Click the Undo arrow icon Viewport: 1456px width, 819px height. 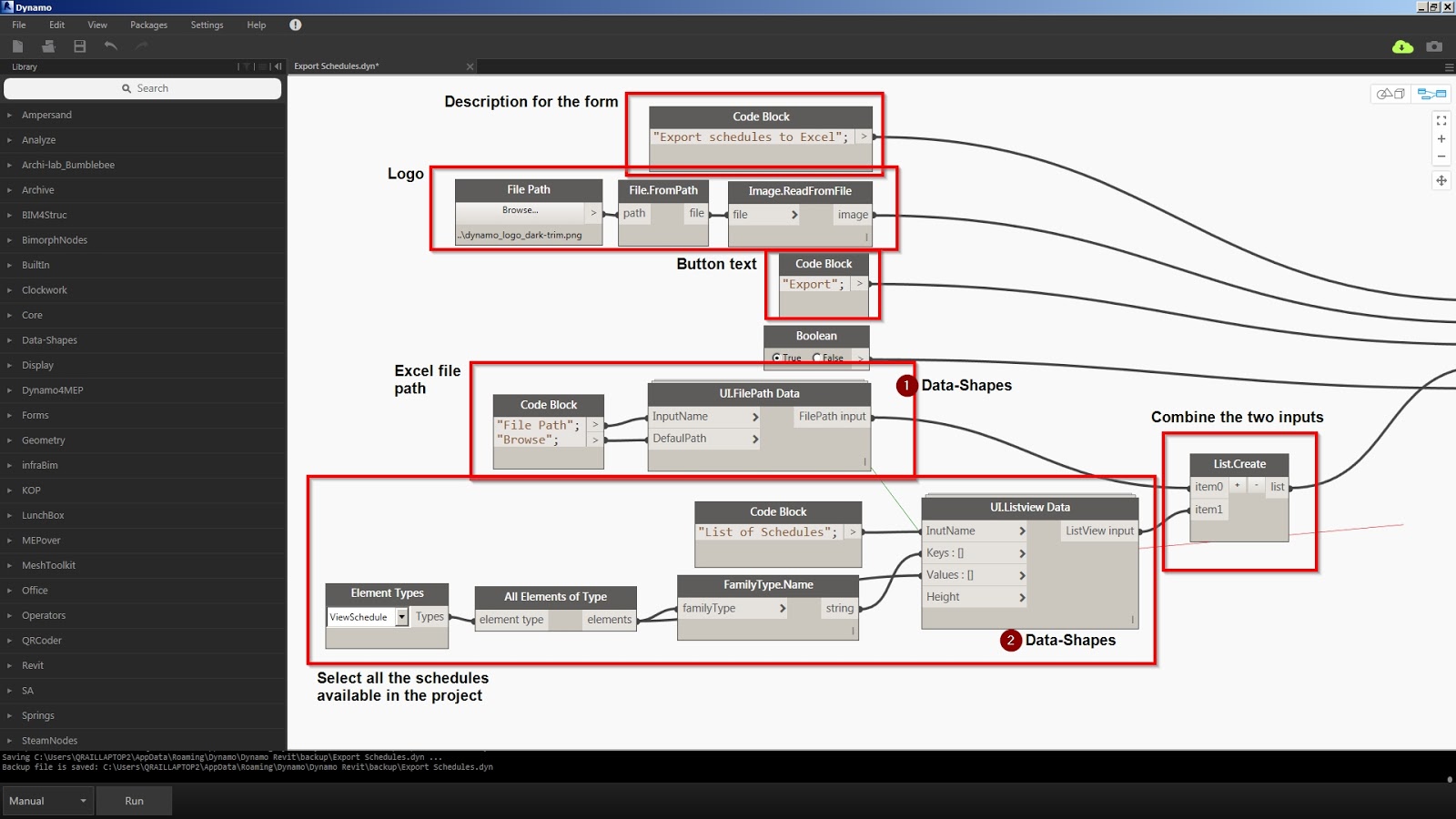(111, 46)
